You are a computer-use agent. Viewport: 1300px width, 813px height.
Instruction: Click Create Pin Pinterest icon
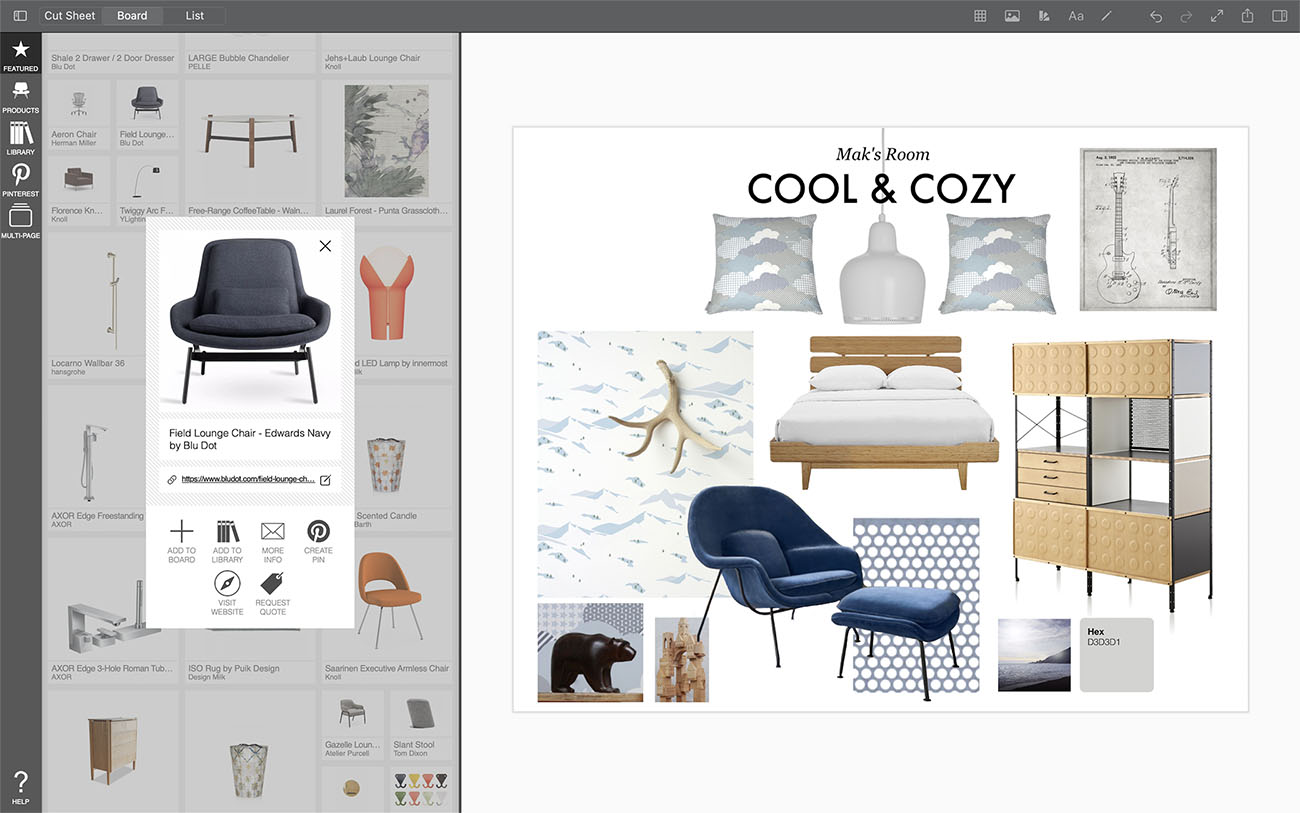point(318,531)
